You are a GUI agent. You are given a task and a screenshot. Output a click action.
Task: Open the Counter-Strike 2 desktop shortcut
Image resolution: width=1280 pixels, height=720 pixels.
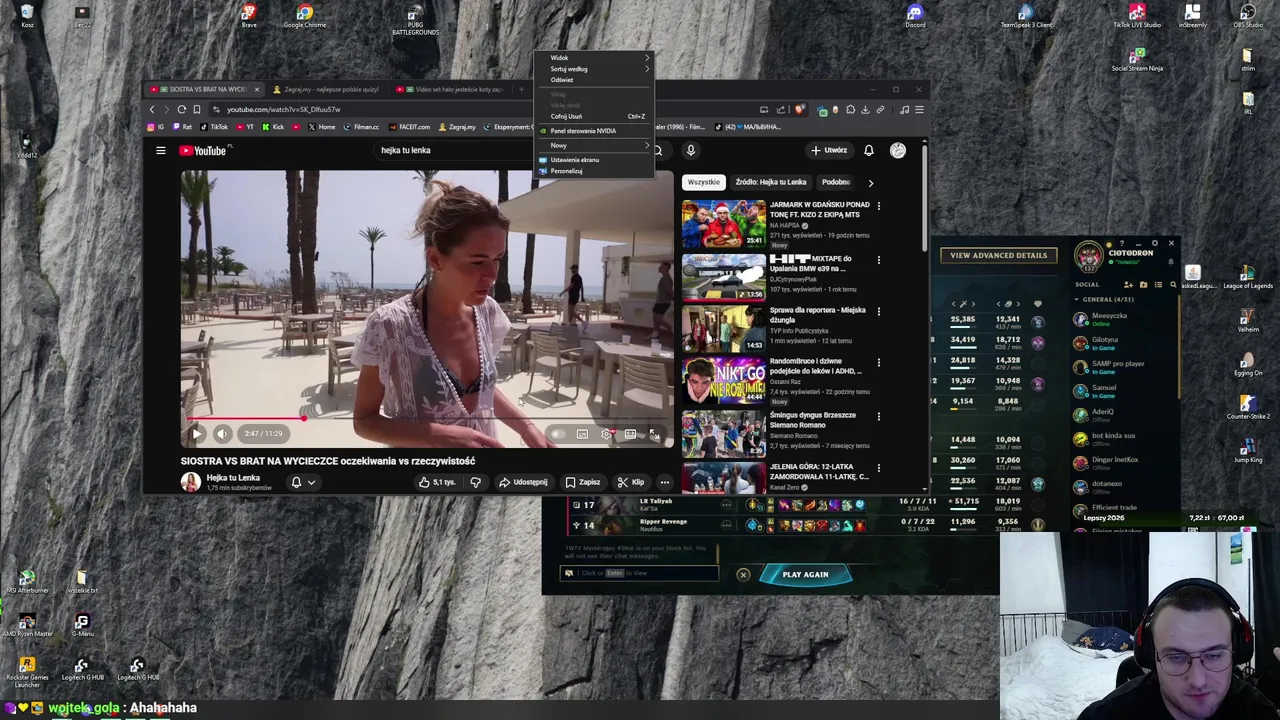point(1247,406)
